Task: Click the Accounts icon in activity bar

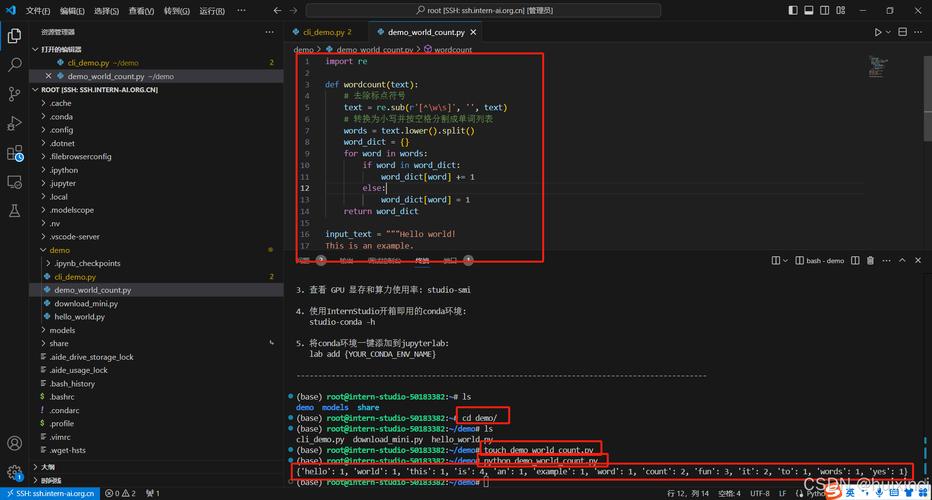Action: 15,443
